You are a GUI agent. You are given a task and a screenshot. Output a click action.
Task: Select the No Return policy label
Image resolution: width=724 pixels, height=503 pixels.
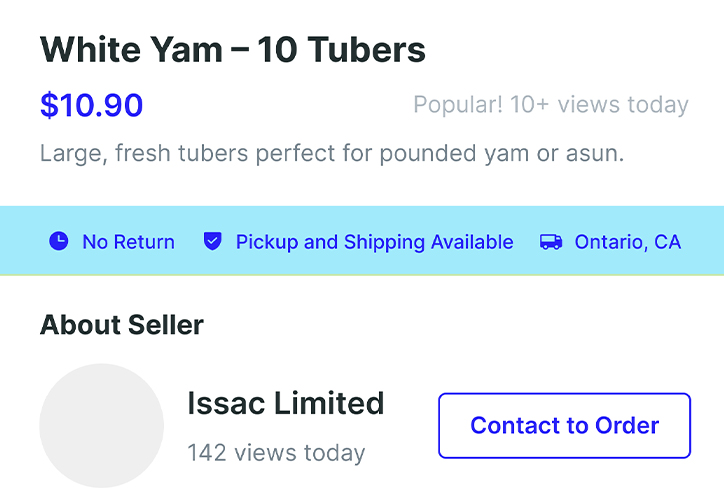tap(128, 242)
